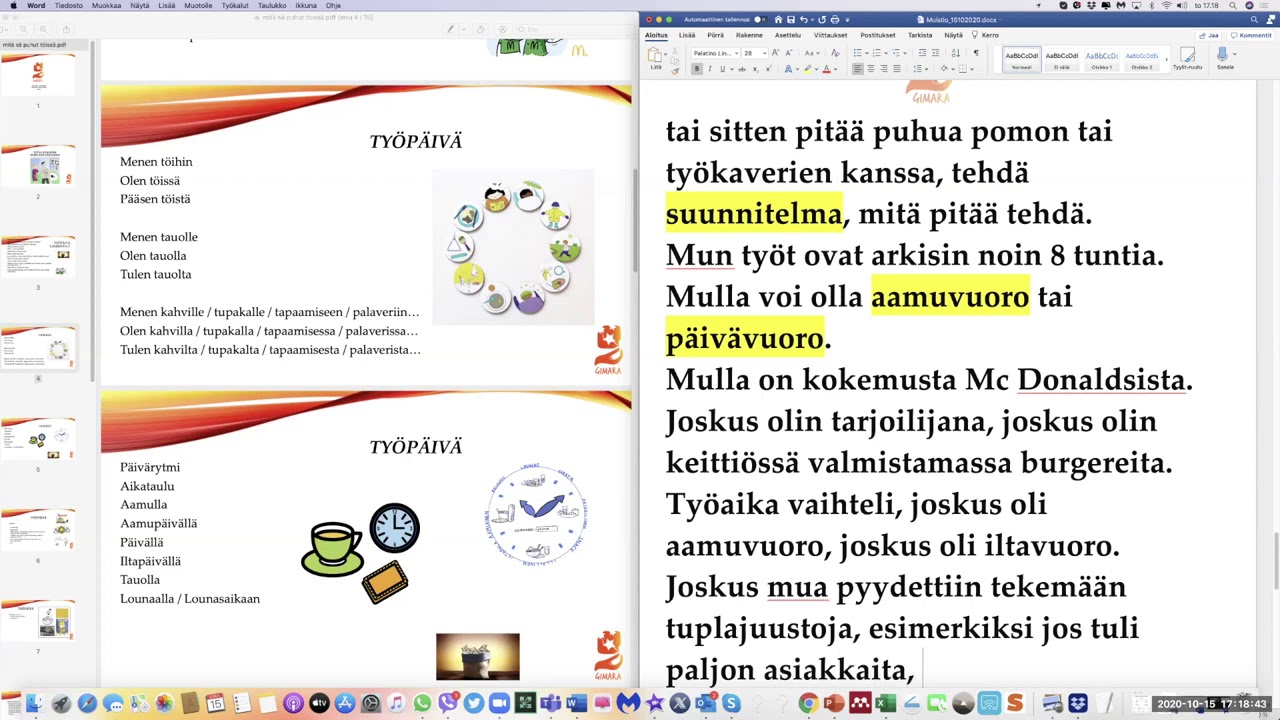The height and width of the screenshot is (720, 1280).
Task: Click the increase indent icon
Action: [x=935, y=53]
